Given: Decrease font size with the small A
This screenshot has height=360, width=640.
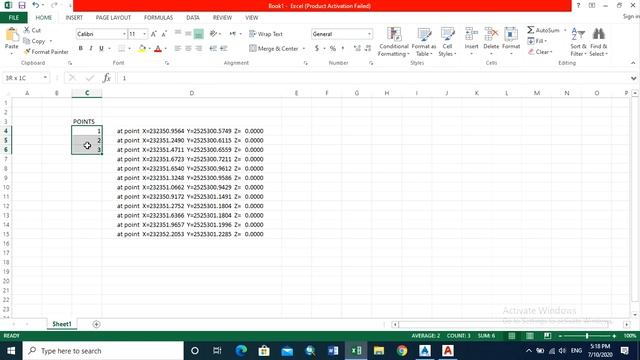Looking at the screenshot, I should tap(164, 34).
